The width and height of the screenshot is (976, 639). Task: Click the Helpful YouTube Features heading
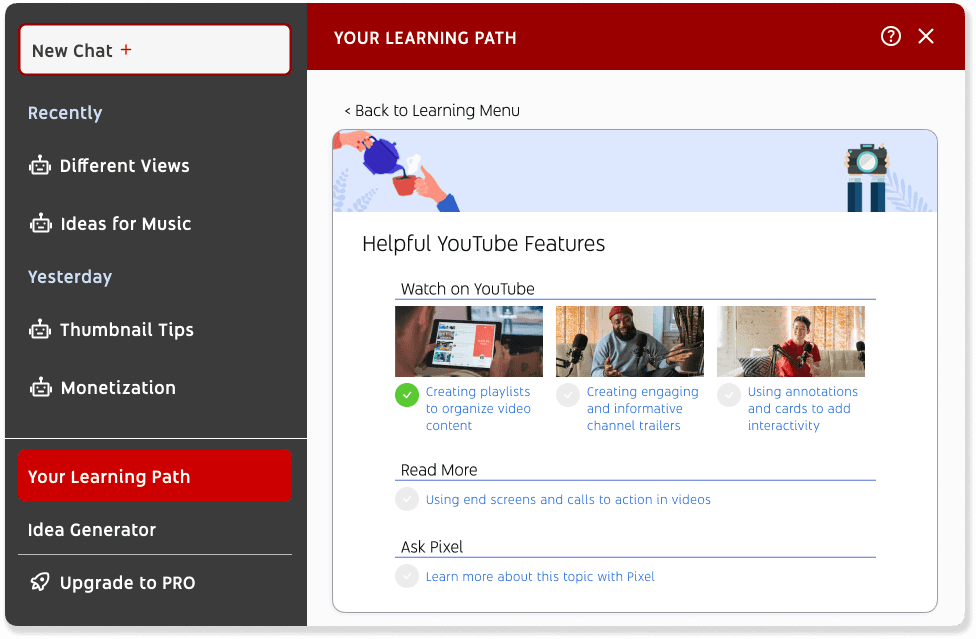click(484, 244)
